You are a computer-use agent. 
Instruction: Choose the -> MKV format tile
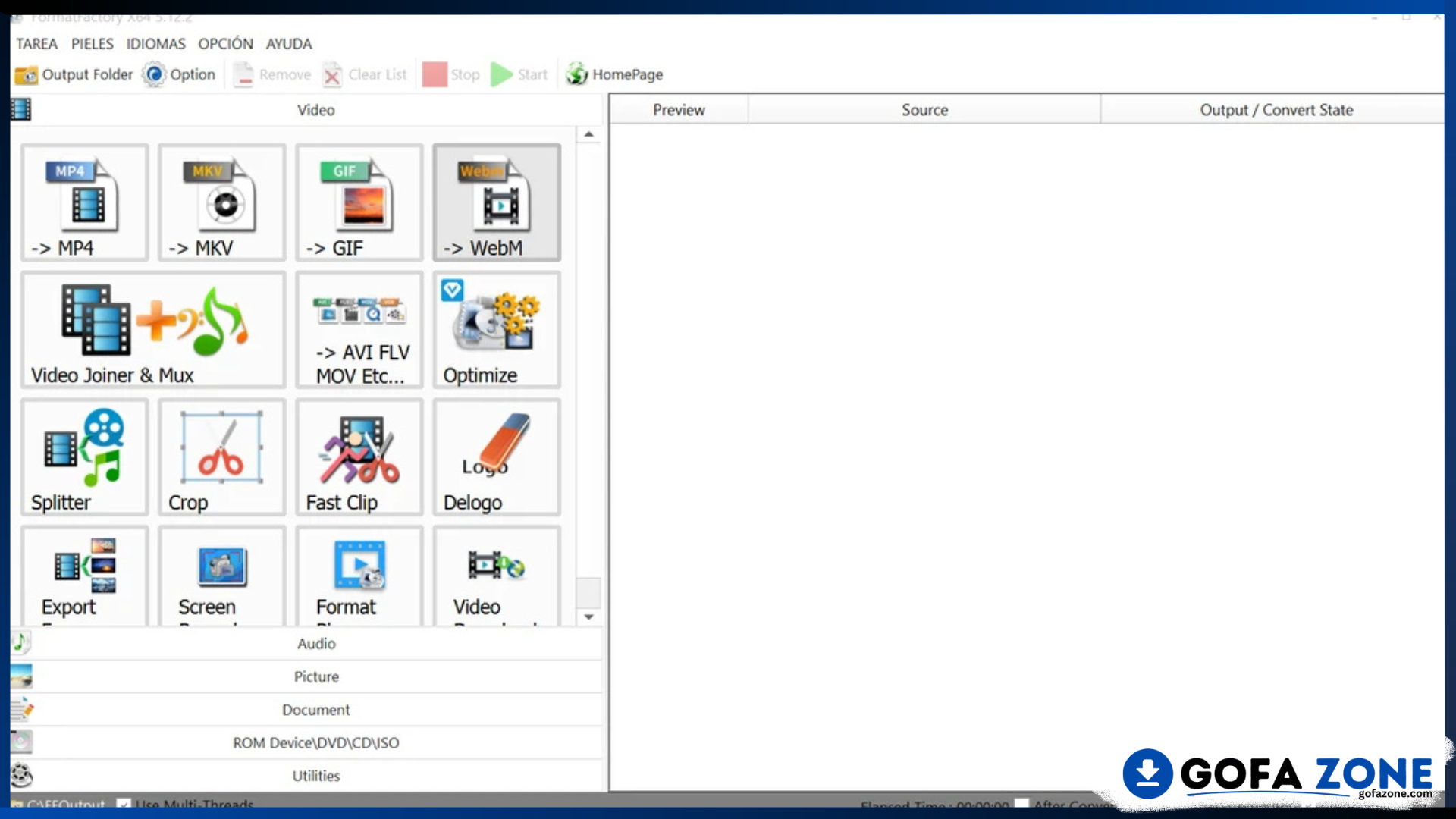pos(221,202)
